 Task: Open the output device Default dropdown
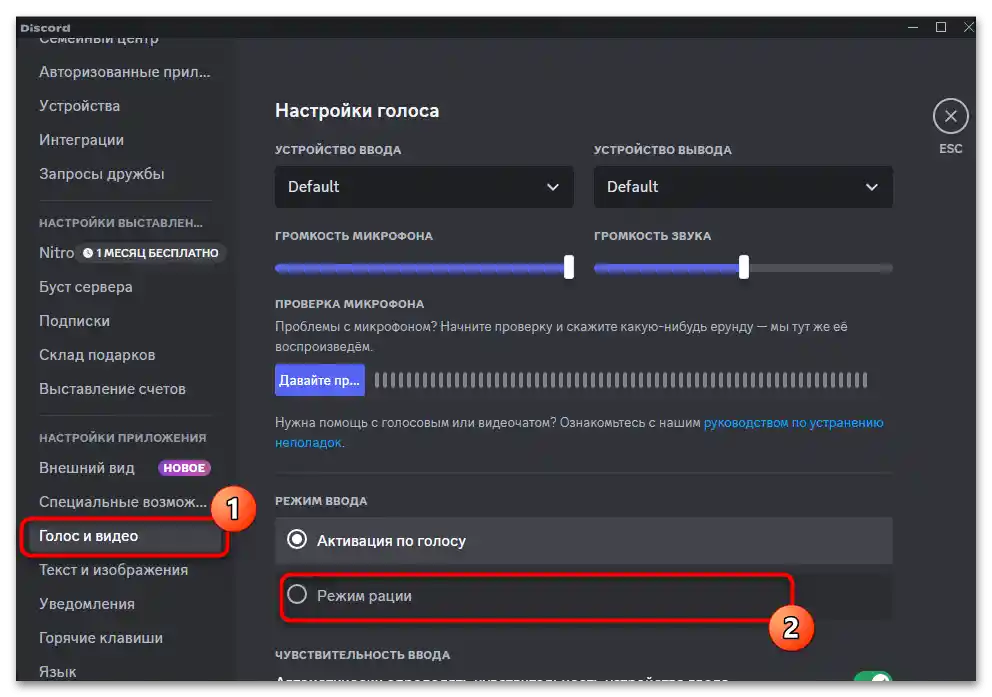click(742, 187)
